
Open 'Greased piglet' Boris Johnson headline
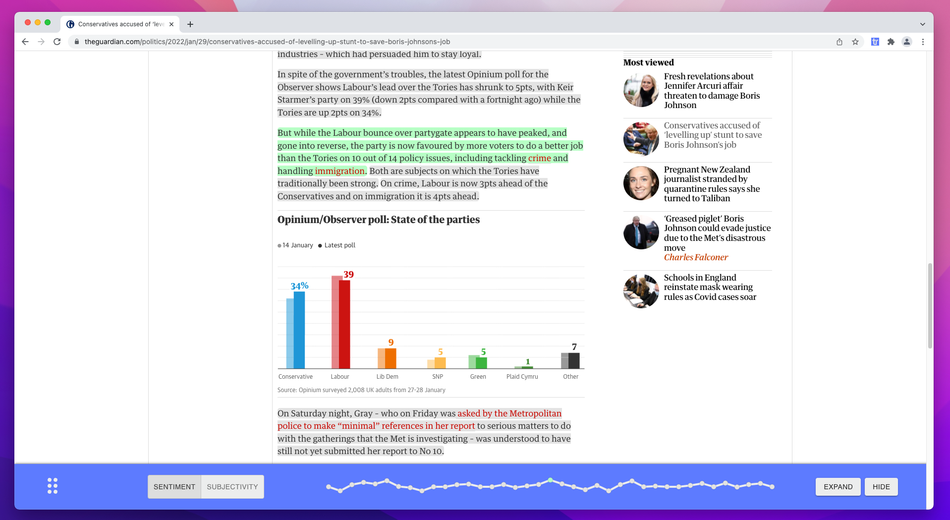(717, 233)
